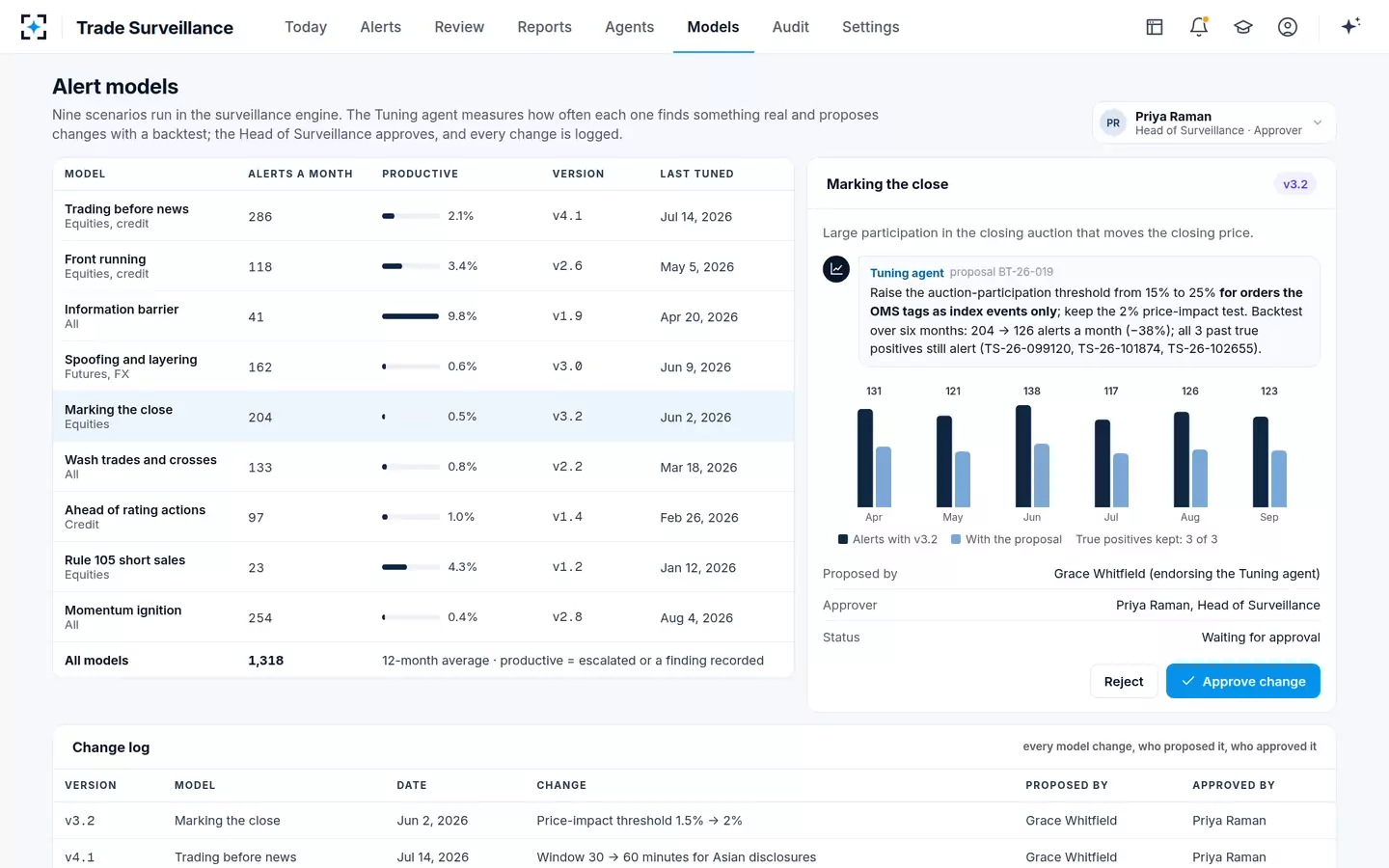The width and height of the screenshot is (1389, 868).
Task: Click the Information barrier productive bar
Action: pyautogui.click(x=411, y=316)
